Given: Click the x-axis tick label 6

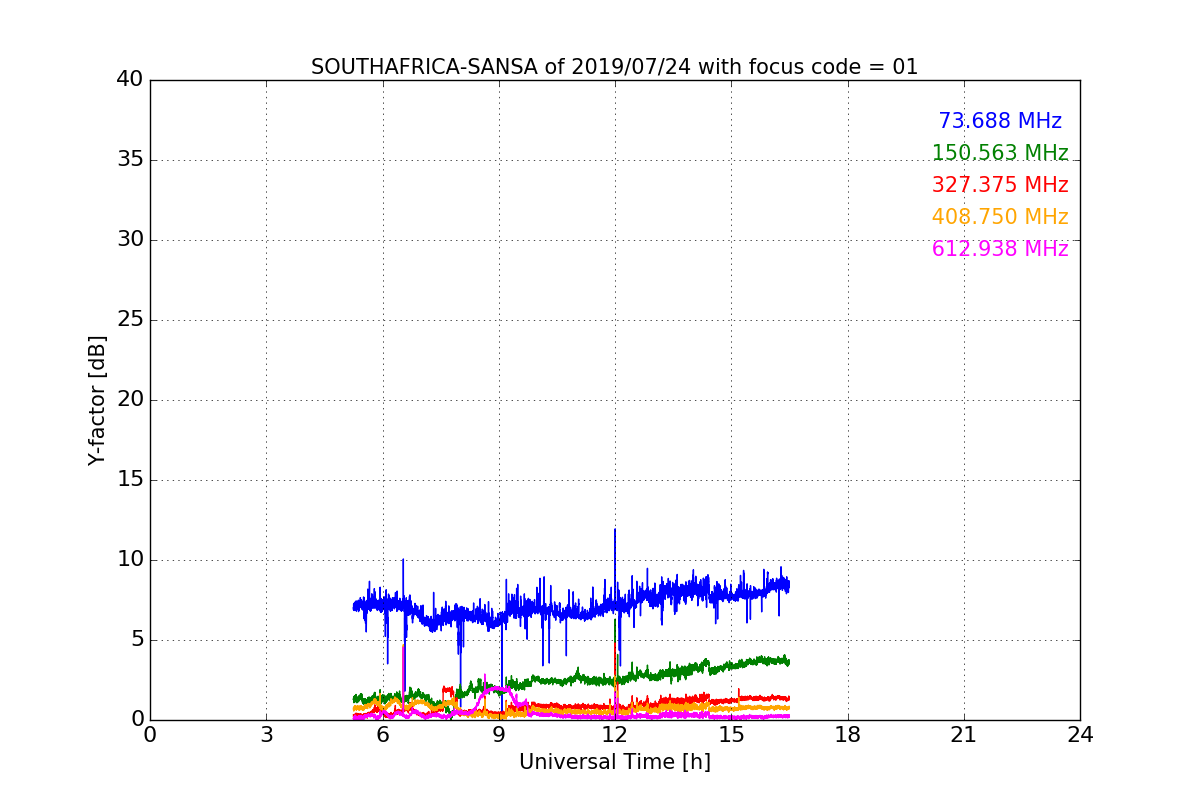Looking at the screenshot, I should [382, 735].
